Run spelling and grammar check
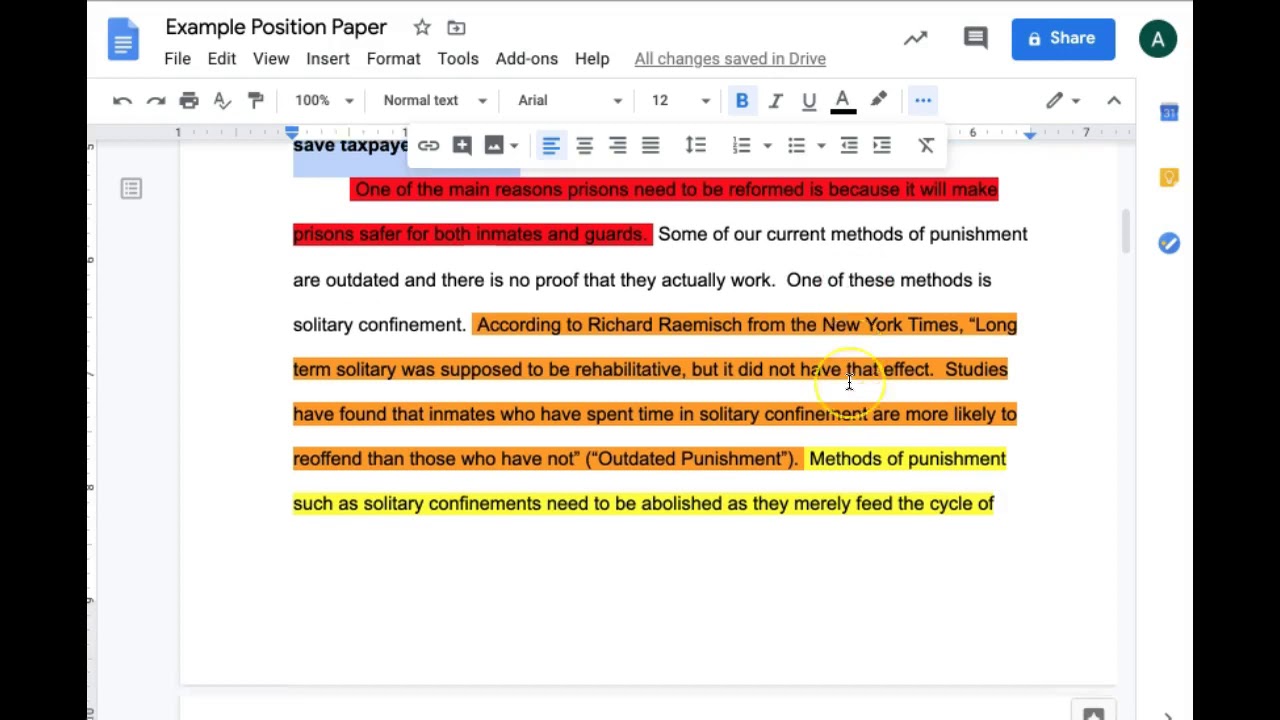1280x720 pixels. click(222, 100)
